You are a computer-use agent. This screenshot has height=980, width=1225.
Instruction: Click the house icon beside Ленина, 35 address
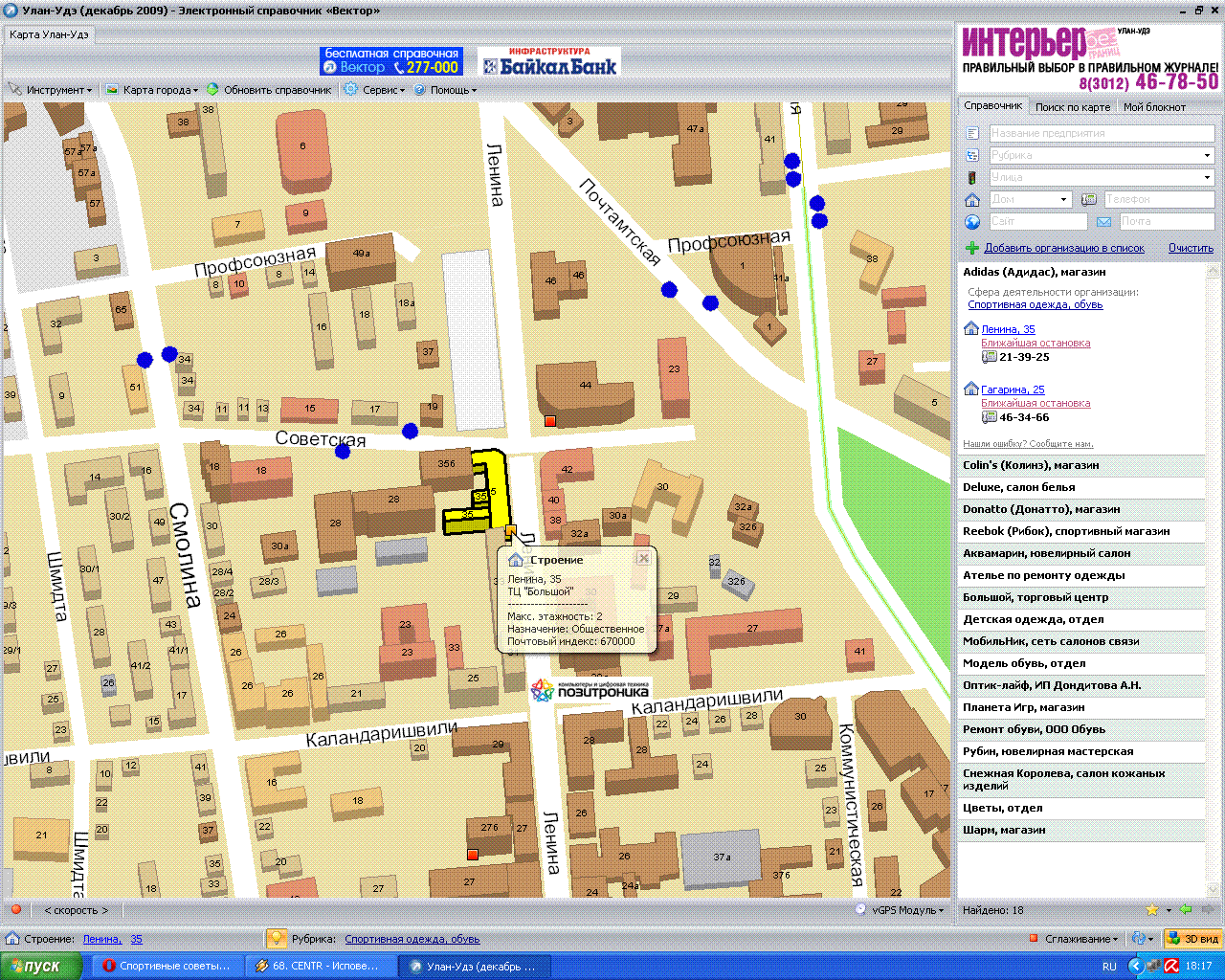(971, 329)
